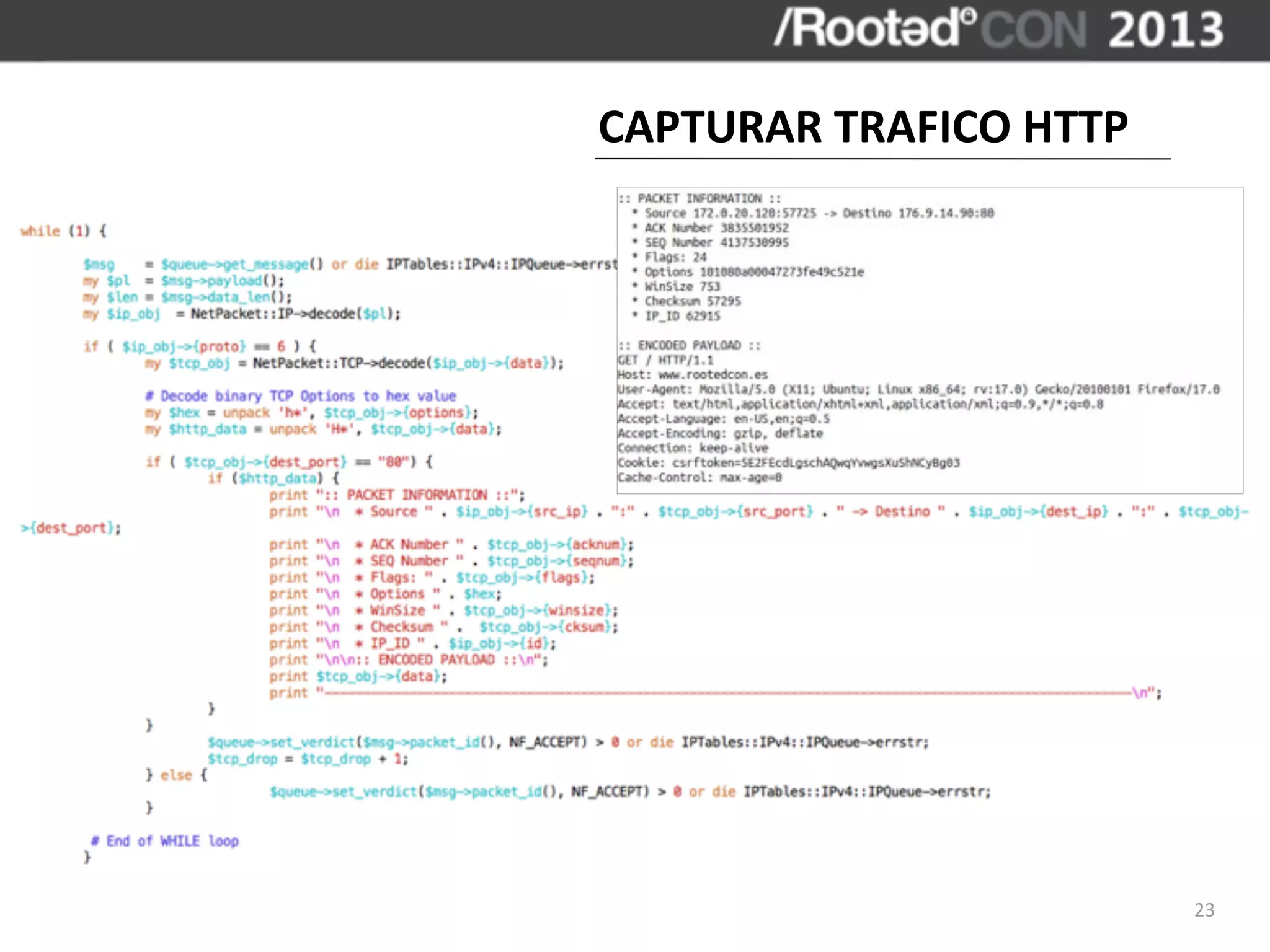Click the 'Decode binary TCP Options' comment
The width and height of the screenshot is (1270, 952).
click(x=301, y=396)
